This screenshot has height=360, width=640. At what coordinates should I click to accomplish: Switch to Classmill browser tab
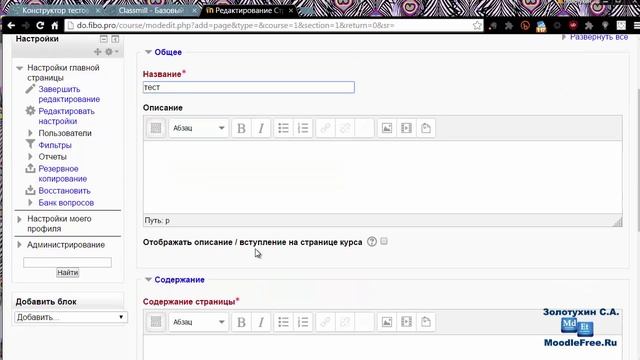[151, 10]
